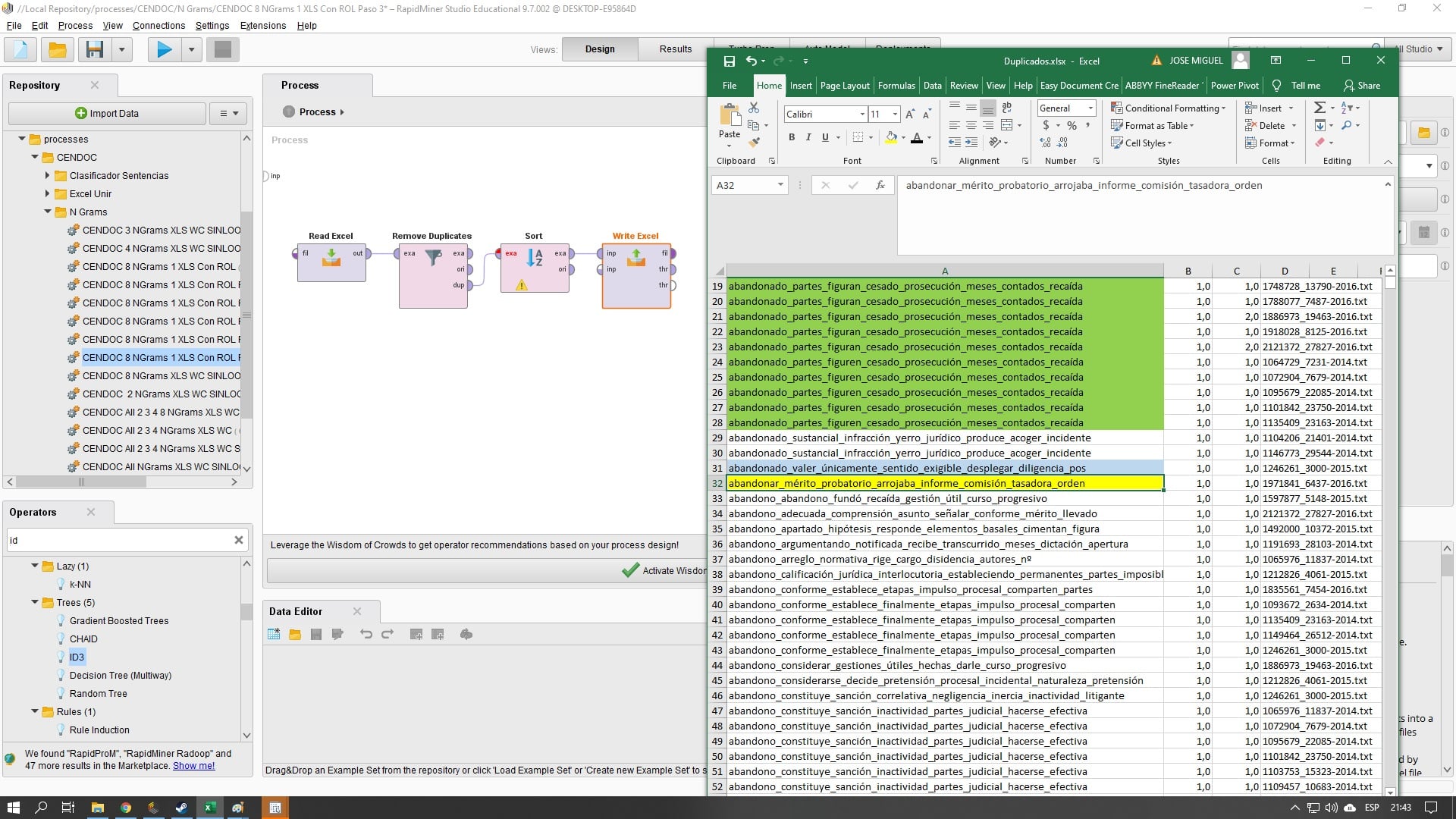Screen dimensions: 1456x819
Task: Toggle middle vertical alignment in Excel
Action: [971, 108]
